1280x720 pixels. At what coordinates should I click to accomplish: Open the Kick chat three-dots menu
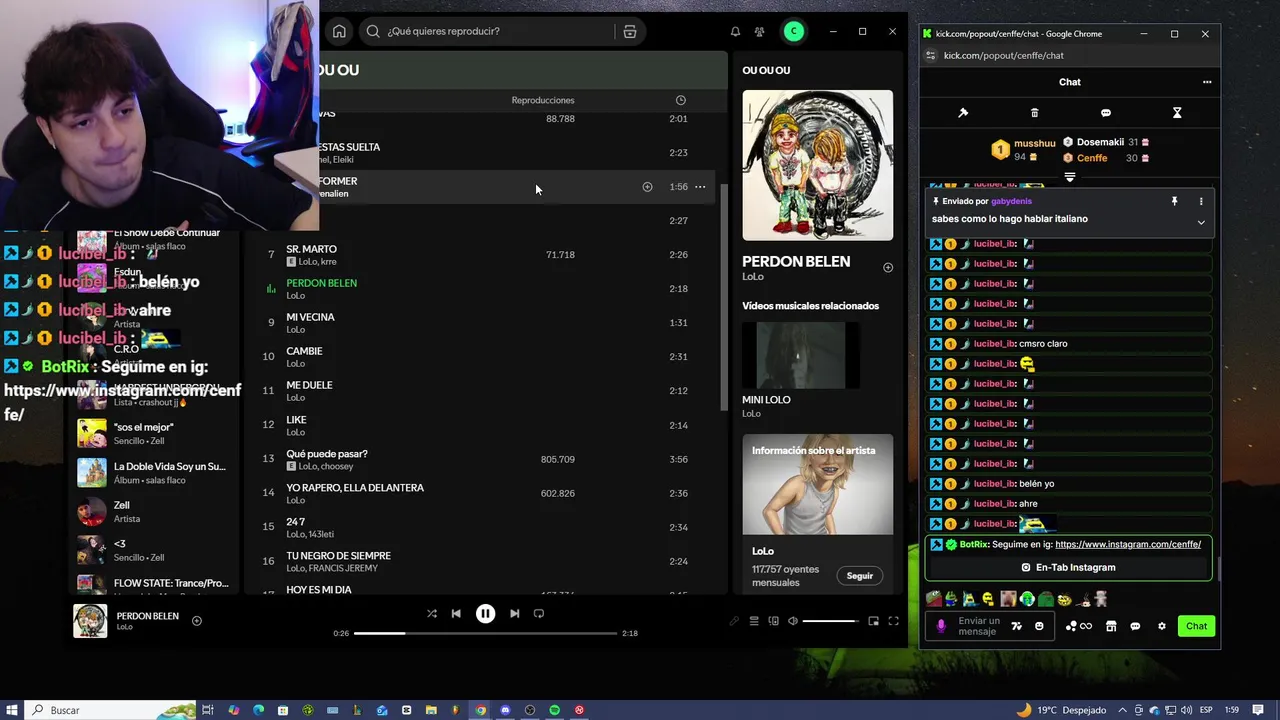coord(1207,82)
